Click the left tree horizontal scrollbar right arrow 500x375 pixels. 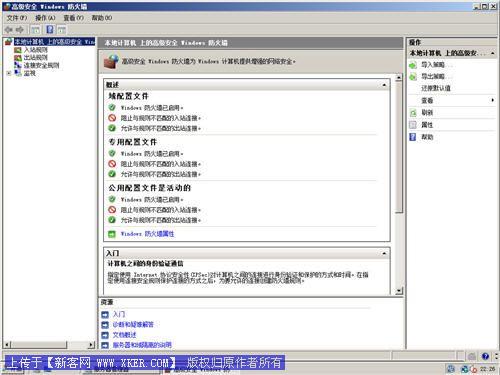[x=91, y=345]
